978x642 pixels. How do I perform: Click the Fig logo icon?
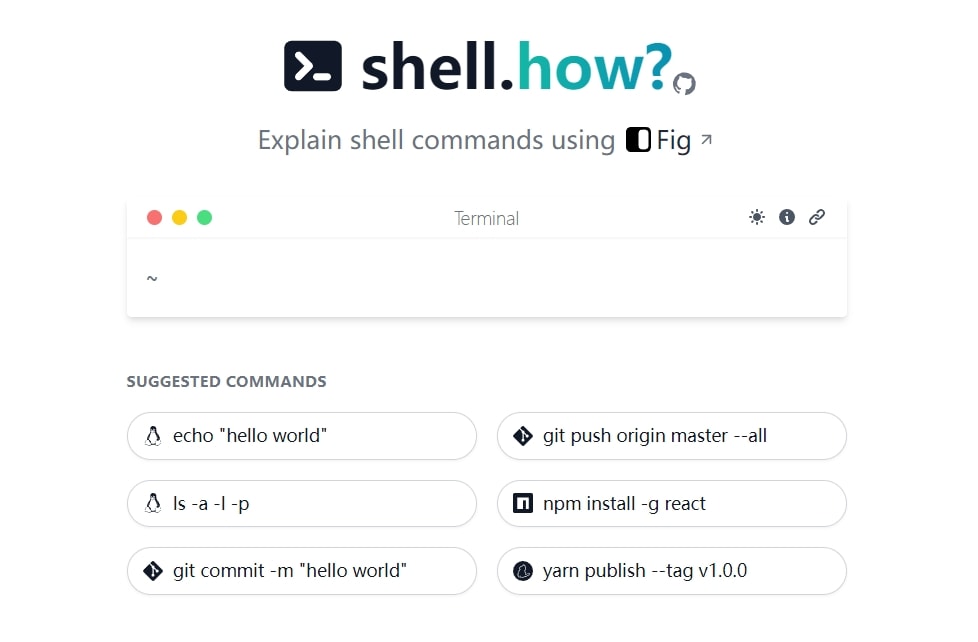click(638, 140)
